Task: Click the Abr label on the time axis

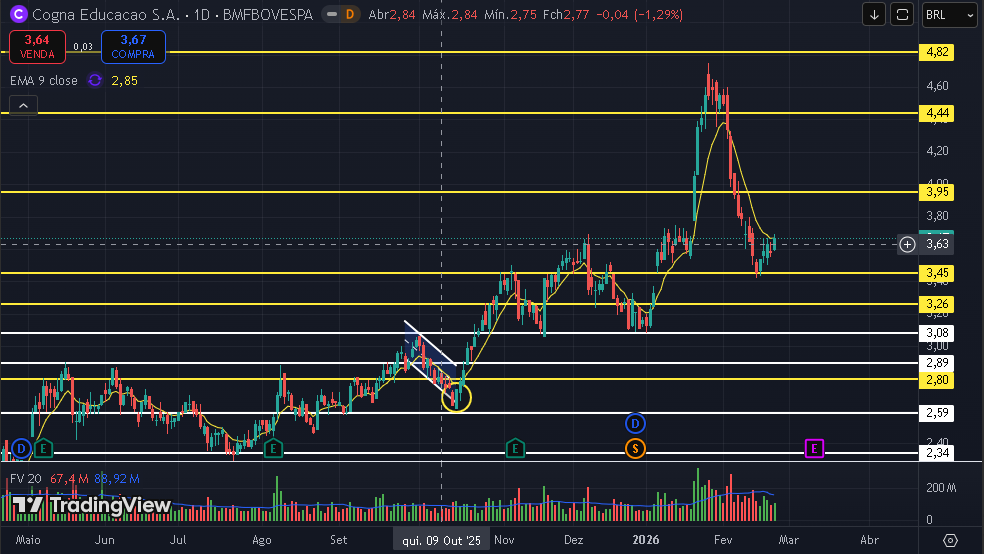Action: point(869,540)
